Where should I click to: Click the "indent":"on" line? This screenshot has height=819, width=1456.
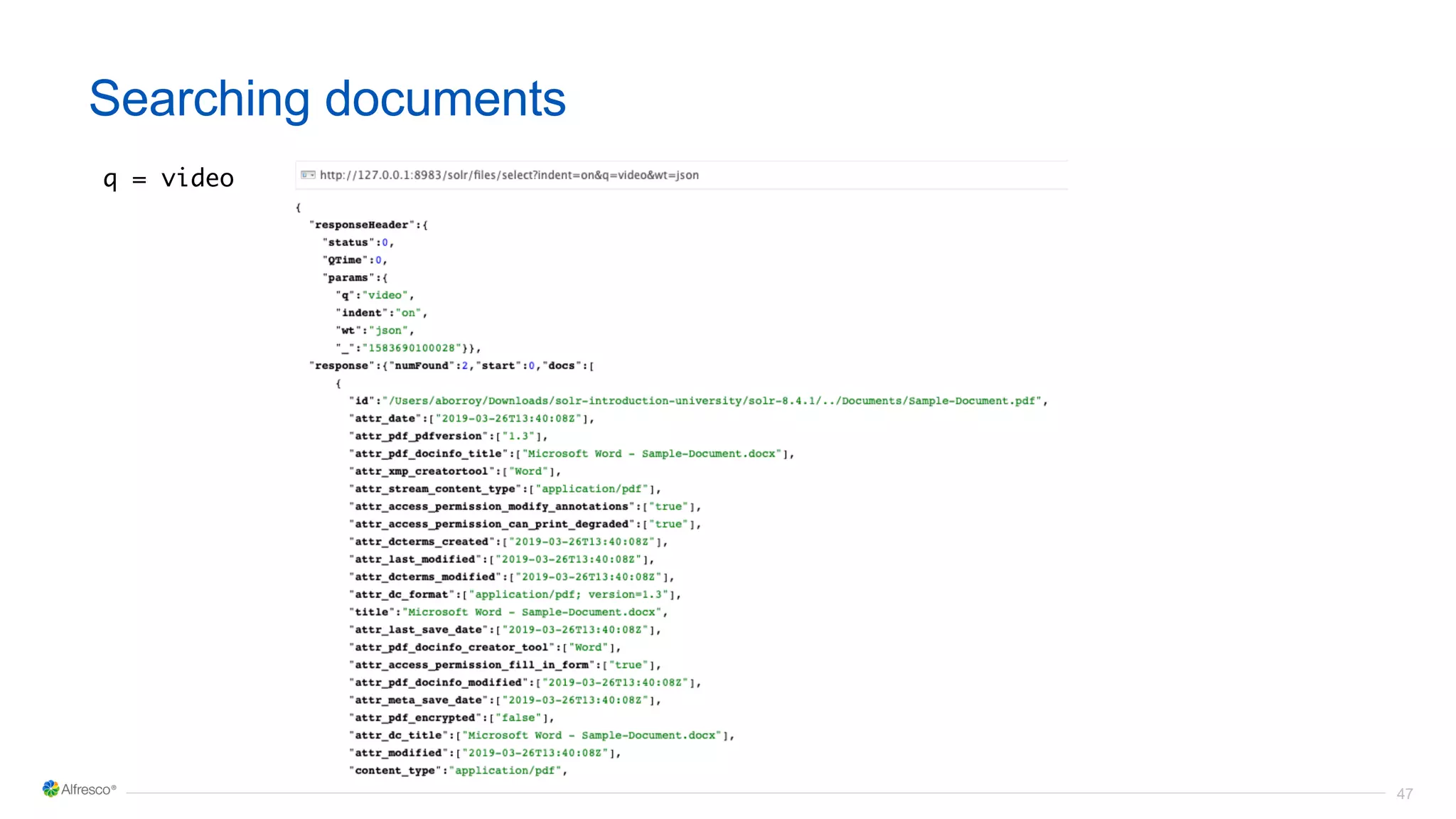click(381, 313)
